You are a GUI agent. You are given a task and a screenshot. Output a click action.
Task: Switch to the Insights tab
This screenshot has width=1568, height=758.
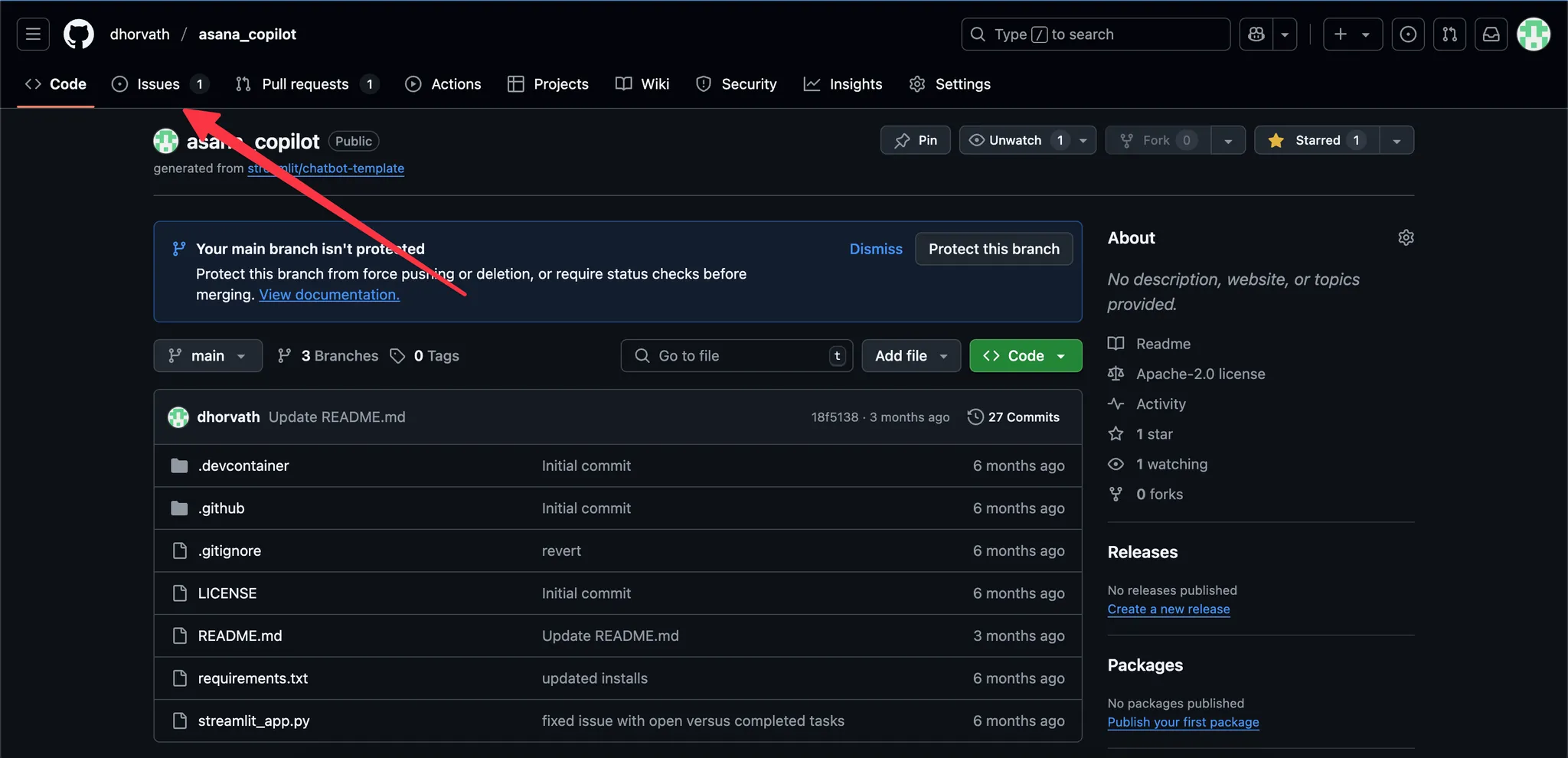[843, 84]
